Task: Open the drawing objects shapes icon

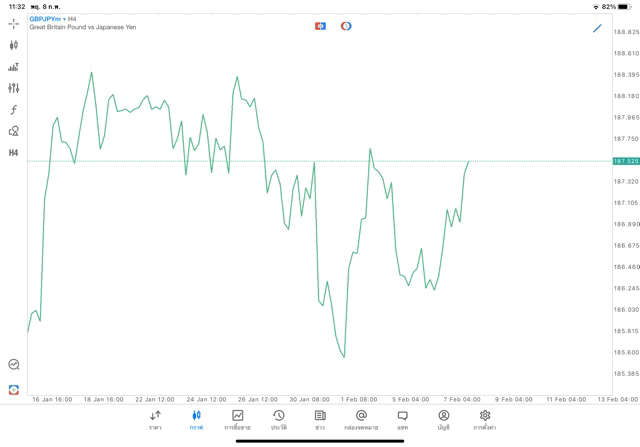Action: pos(14,131)
